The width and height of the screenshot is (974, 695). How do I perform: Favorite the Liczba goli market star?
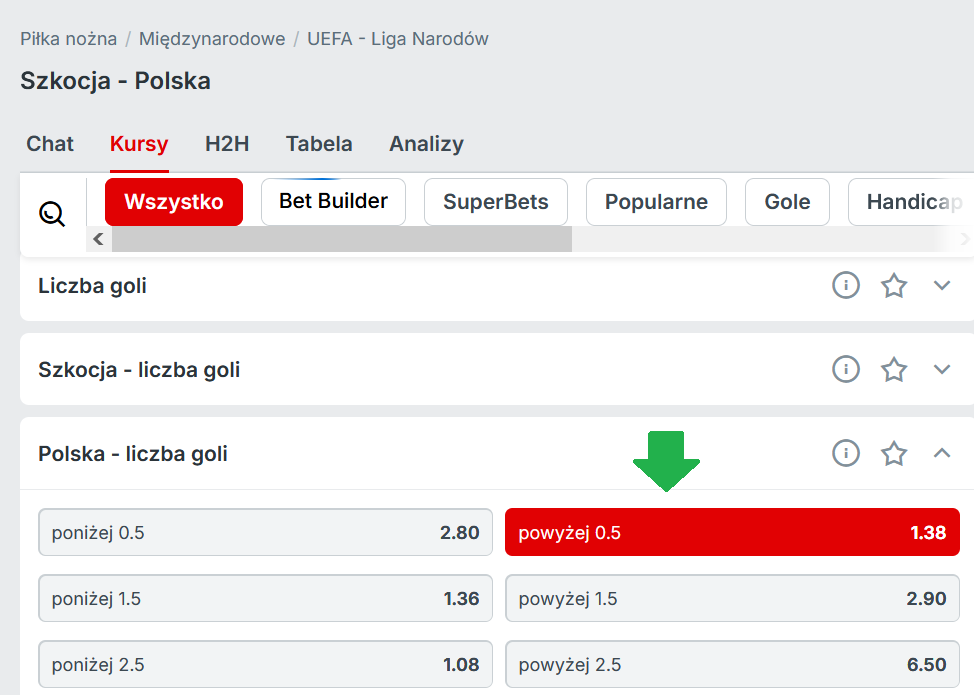click(x=894, y=286)
